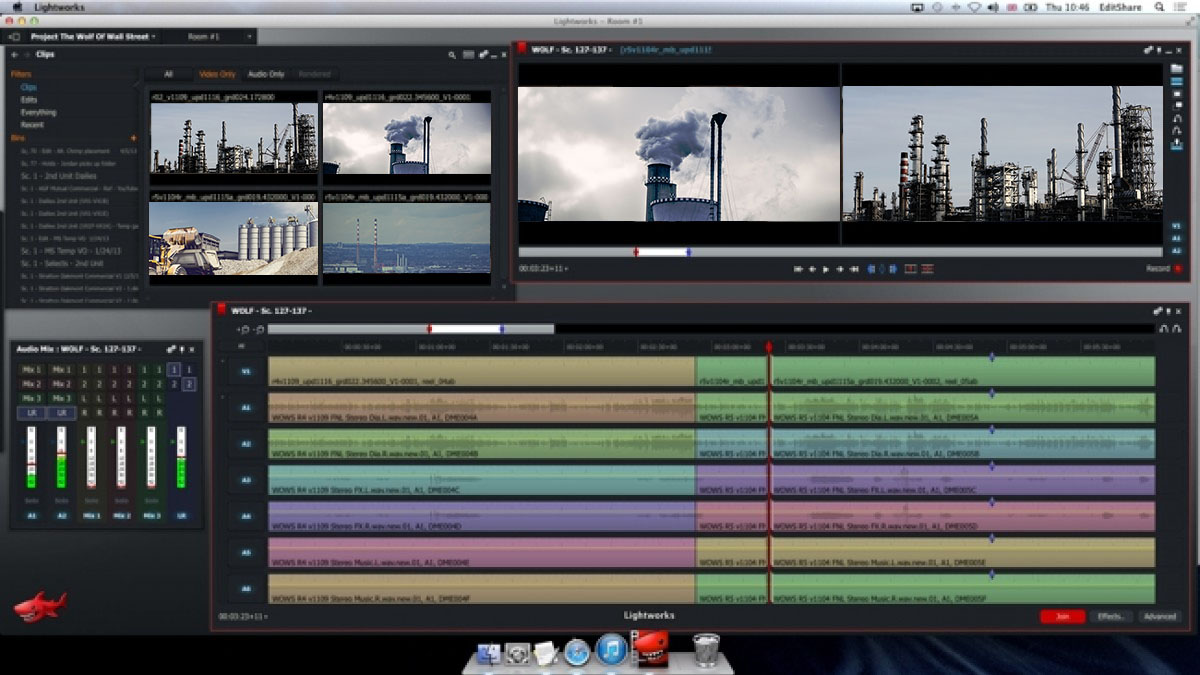1200x675 pixels.
Task: Open search in the Clips panel
Action: pos(452,54)
